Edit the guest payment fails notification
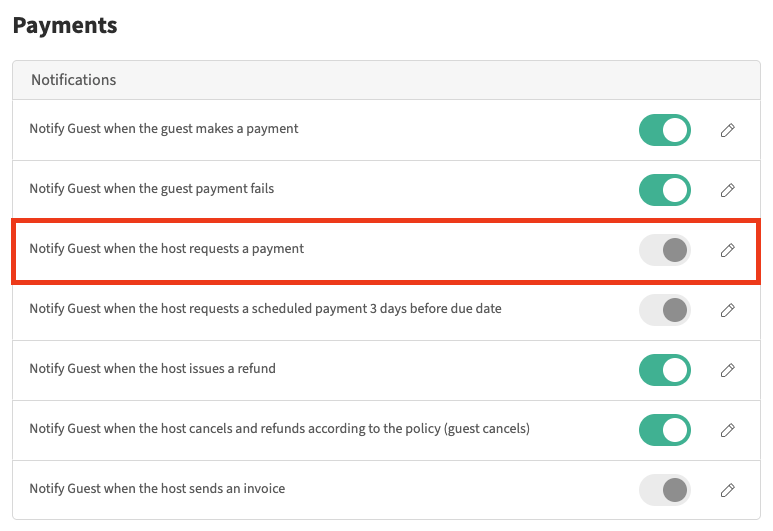This screenshot has width=773, height=531. (728, 190)
